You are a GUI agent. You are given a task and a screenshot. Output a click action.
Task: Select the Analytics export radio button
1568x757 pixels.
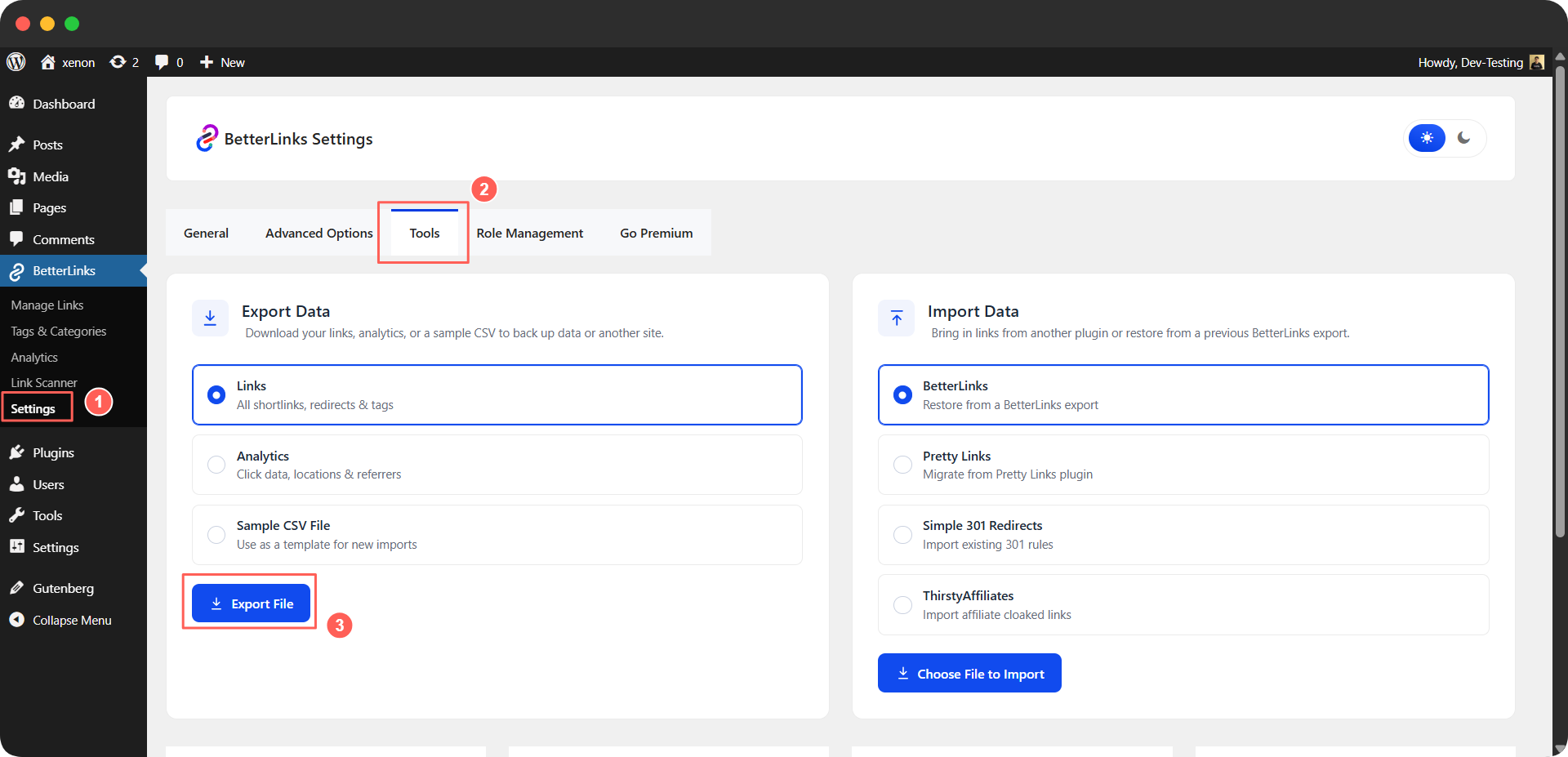pyautogui.click(x=216, y=465)
